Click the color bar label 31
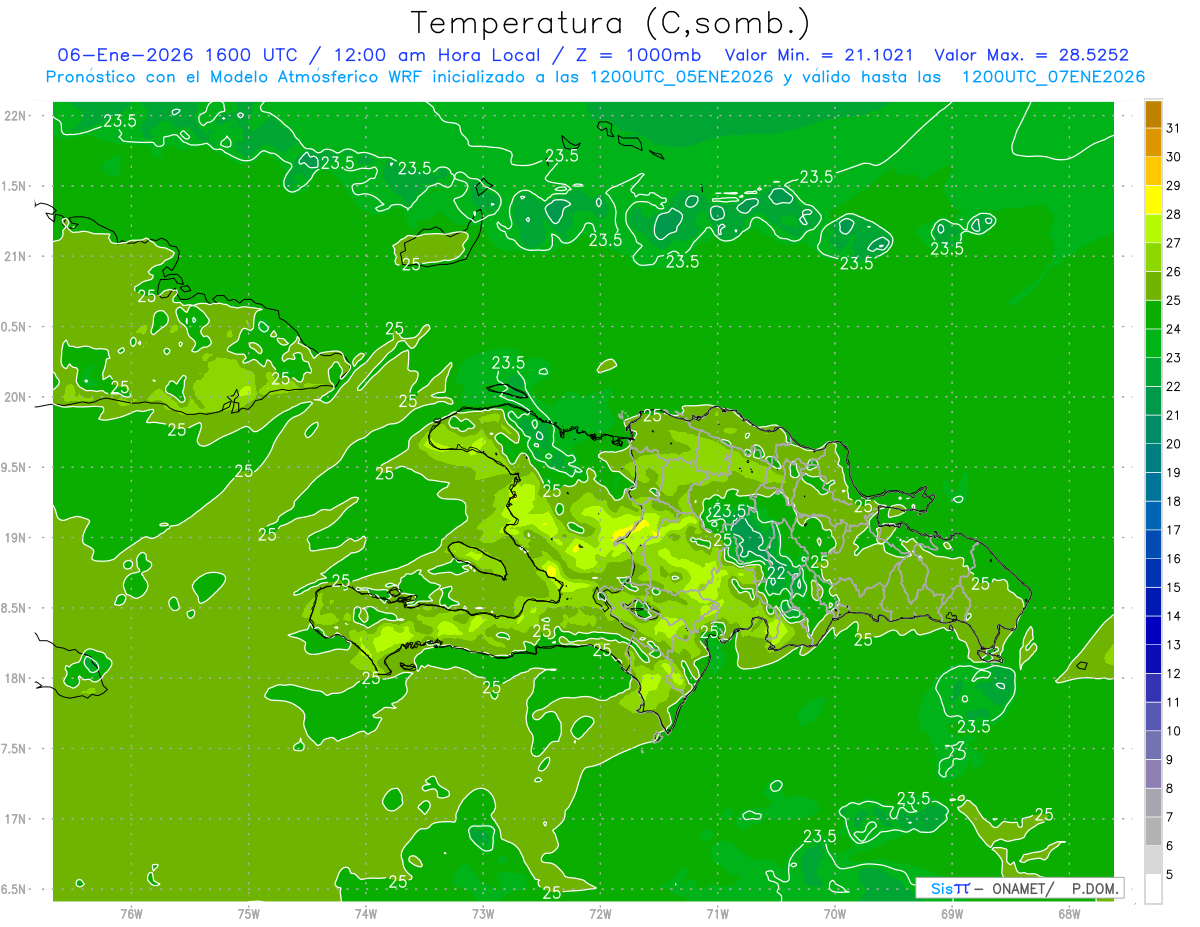Screen dimensions: 1200x927 point(1174,128)
